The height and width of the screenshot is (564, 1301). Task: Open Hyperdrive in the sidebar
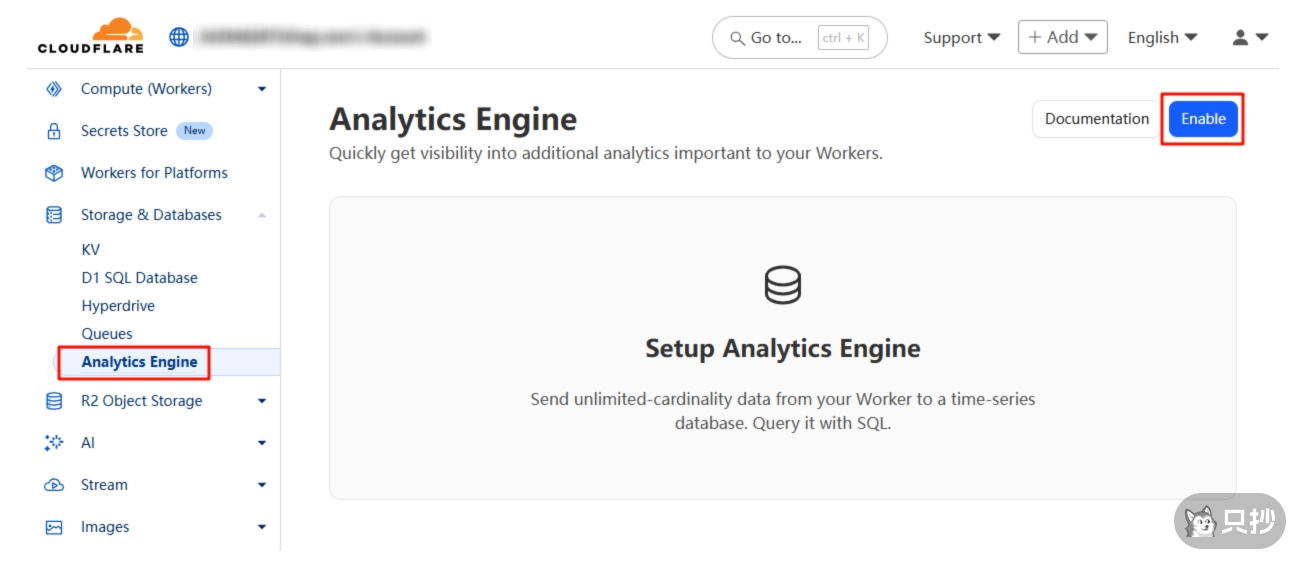pyautogui.click(x=118, y=306)
